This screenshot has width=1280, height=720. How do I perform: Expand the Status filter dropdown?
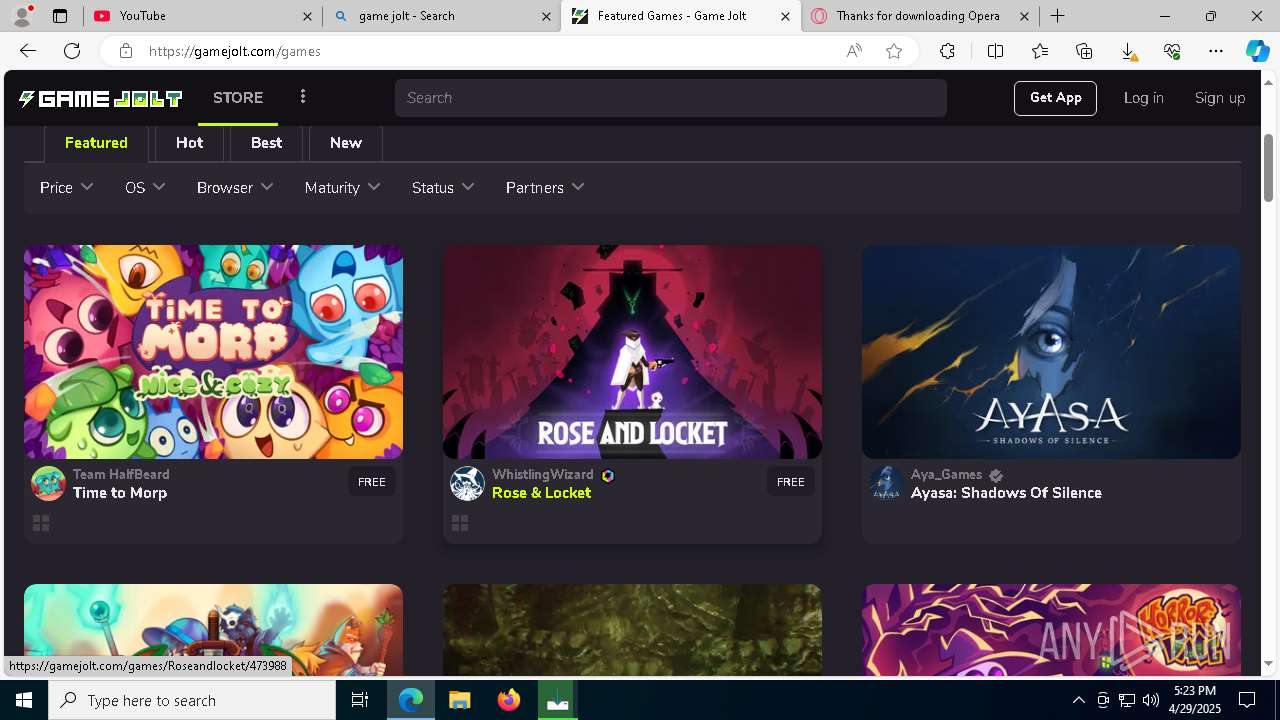[443, 187]
